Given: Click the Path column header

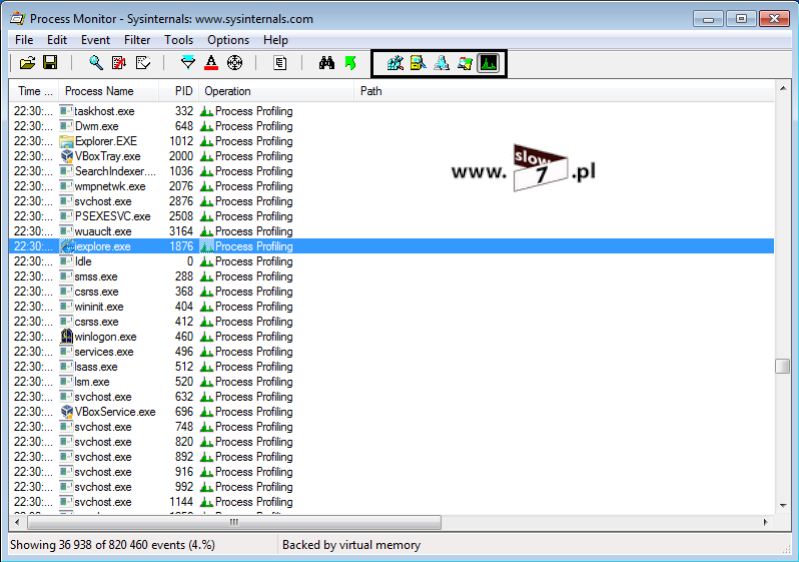Looking at the screenshot, I should tap(564, 91).
